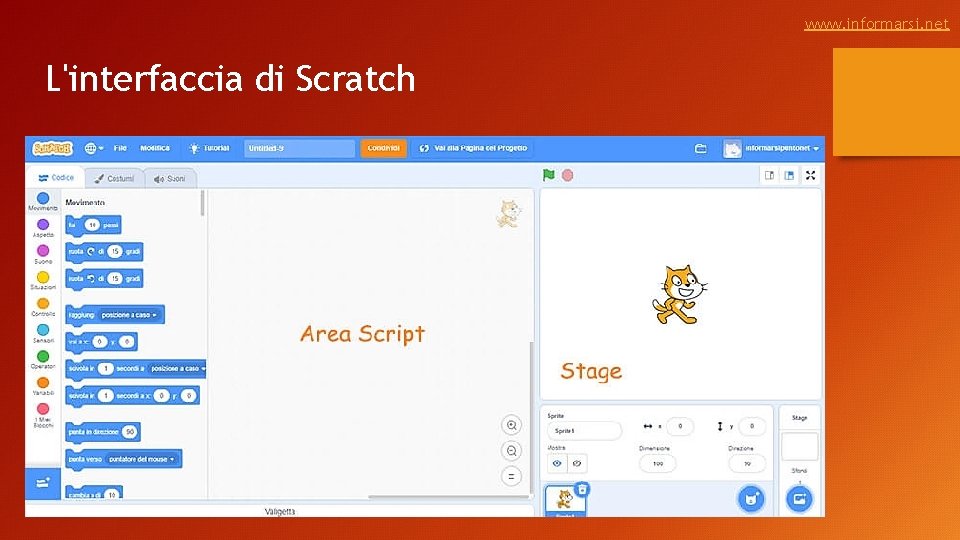Viewport: 960px width, 540px height.
Task: Select the Variabili block category
Action: [x=43, y=386]
